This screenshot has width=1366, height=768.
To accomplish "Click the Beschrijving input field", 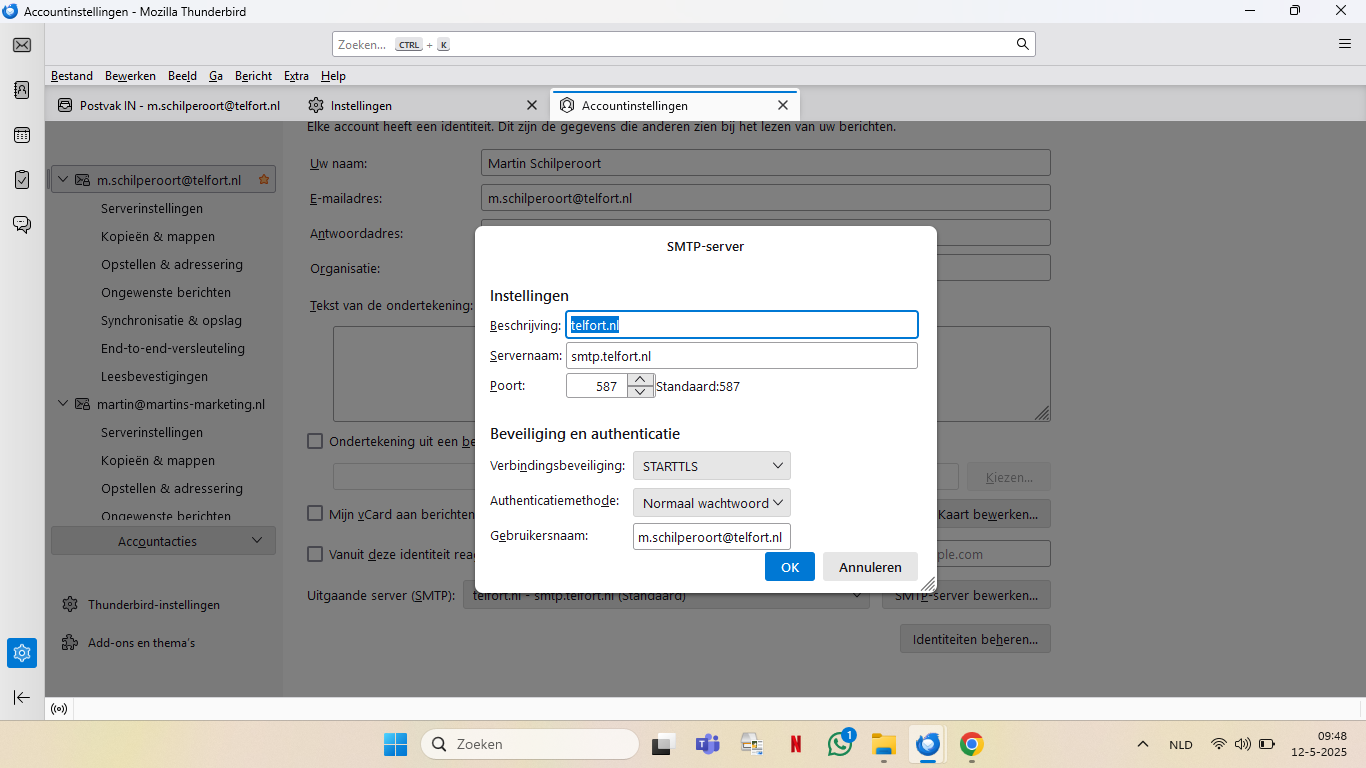I will 741,325.
